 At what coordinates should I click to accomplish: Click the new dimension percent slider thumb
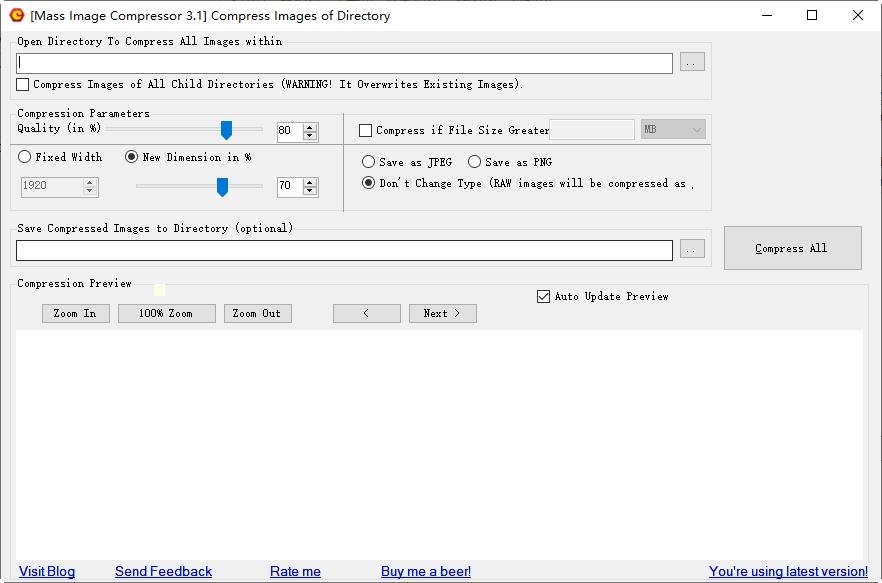click(x=222, y=187)
